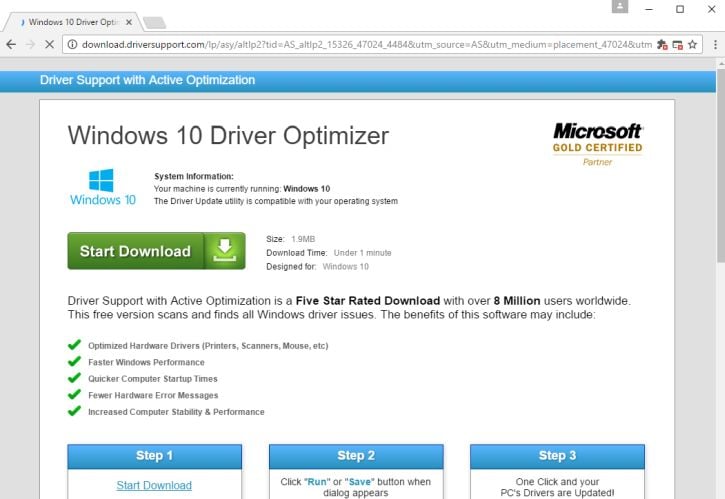Viewport: 725px width, 499px height.
Task: Click the Step 2 header
Action: (356, 456)
